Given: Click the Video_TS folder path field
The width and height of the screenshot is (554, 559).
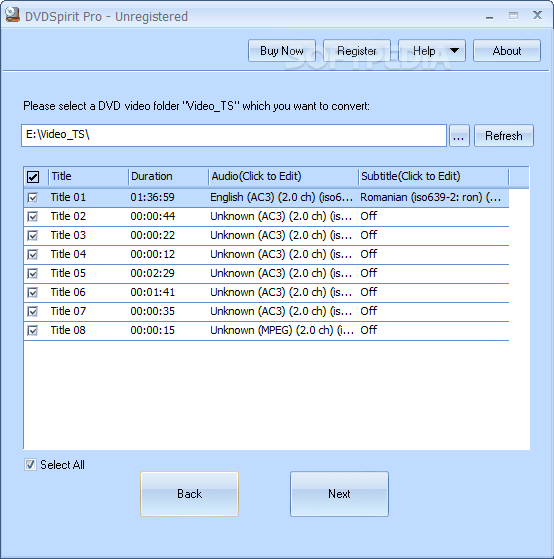Looking at the screenshot, I should click(x=234, y=135).
